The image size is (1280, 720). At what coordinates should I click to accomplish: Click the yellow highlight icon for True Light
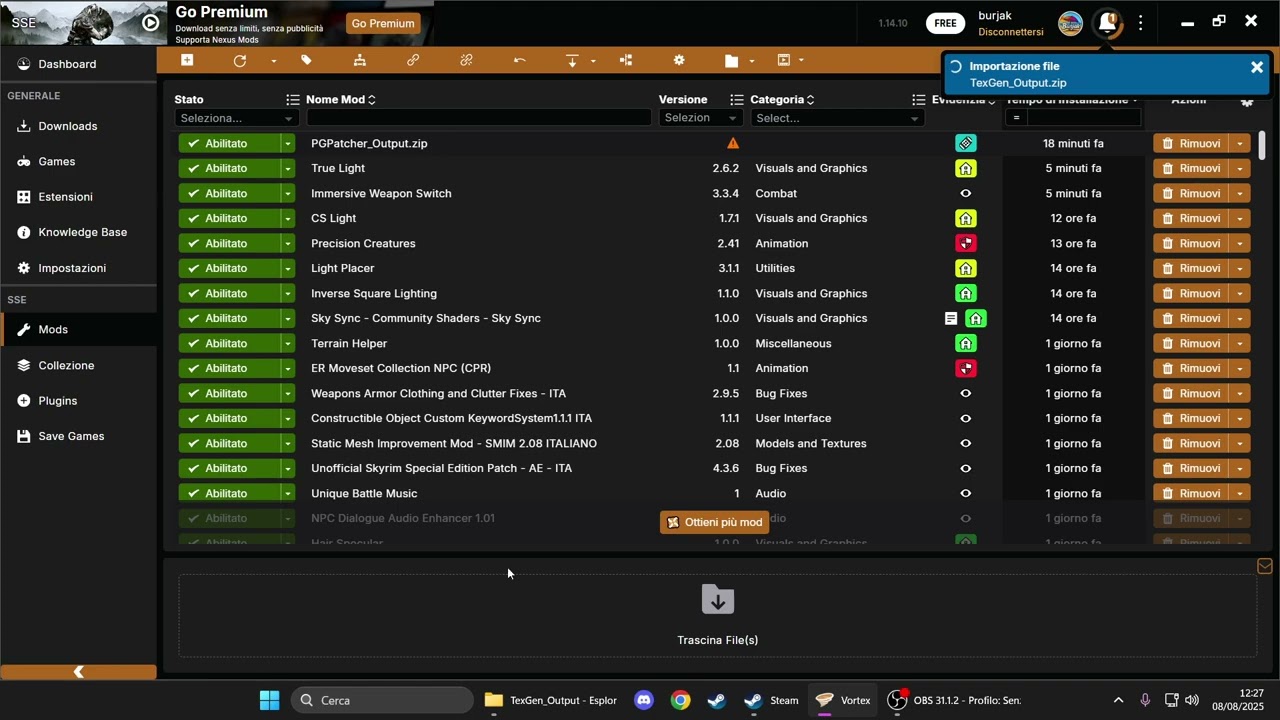click(x=965, y=168)
